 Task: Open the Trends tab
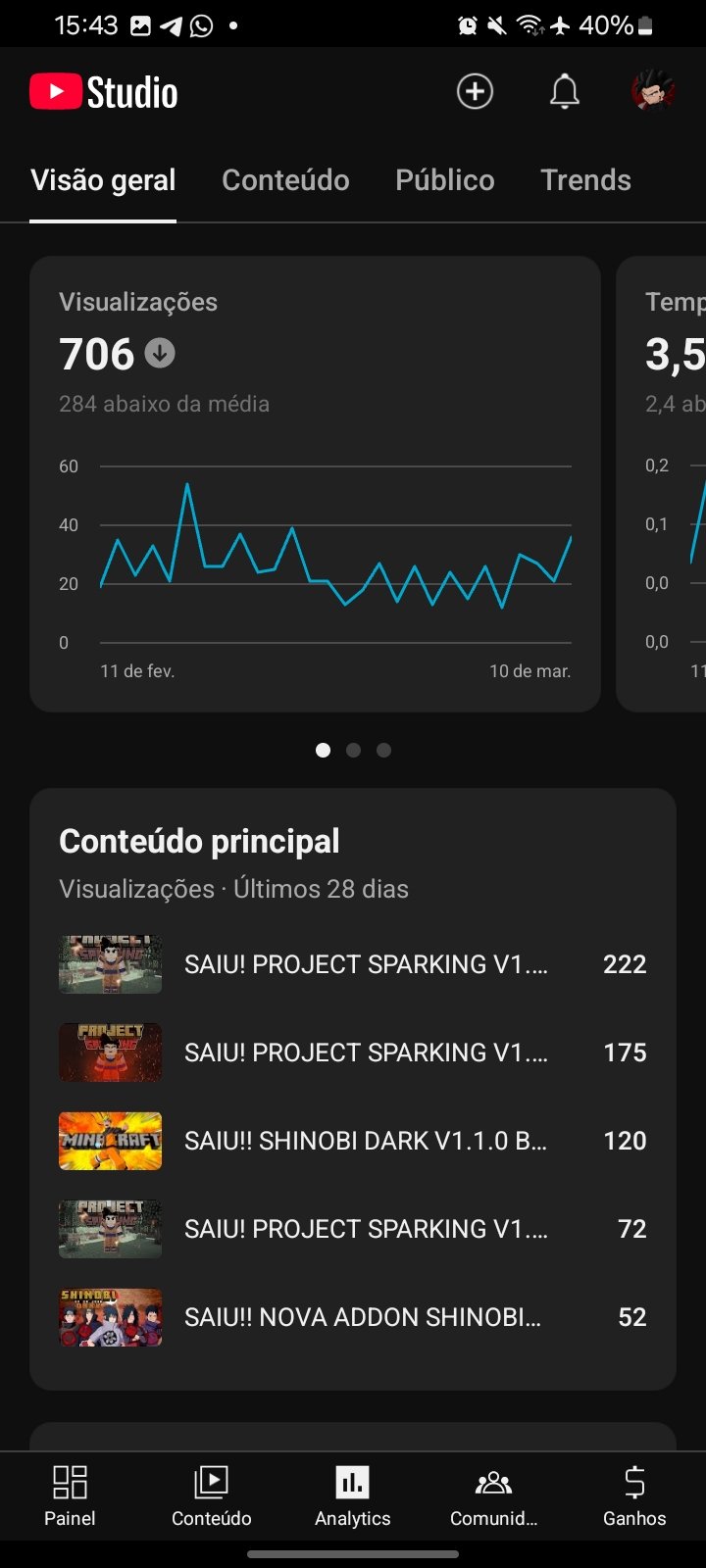point(585,180)
